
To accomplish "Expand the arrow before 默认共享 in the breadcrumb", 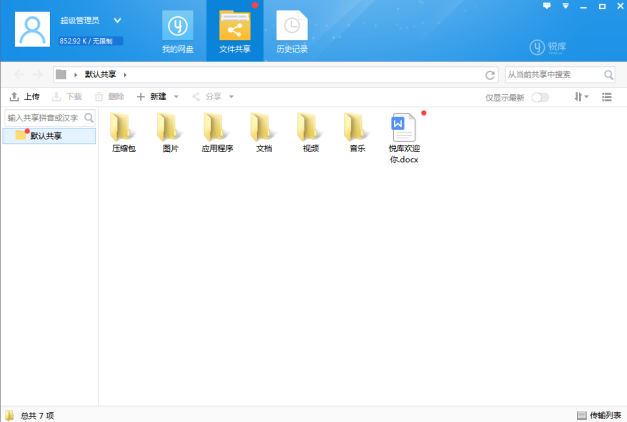I will tap(75, 75).
